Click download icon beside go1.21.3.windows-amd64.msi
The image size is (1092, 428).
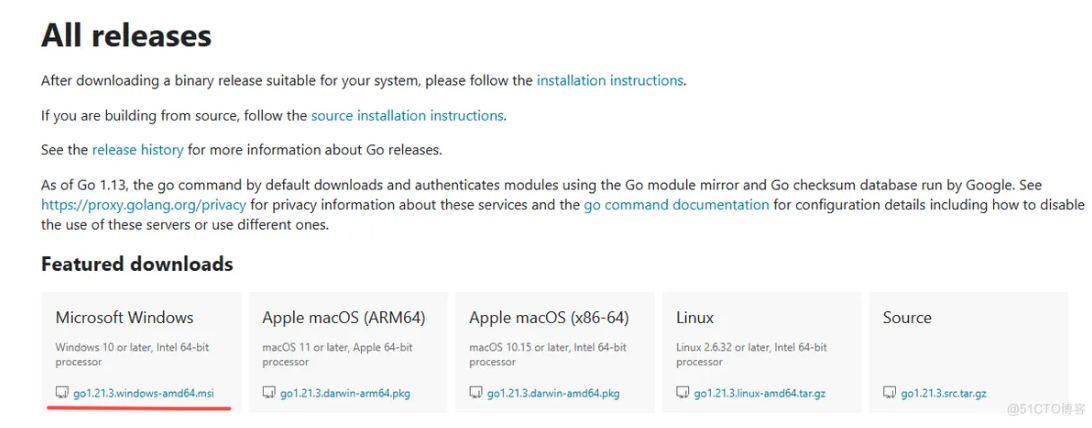pos(62,393)
